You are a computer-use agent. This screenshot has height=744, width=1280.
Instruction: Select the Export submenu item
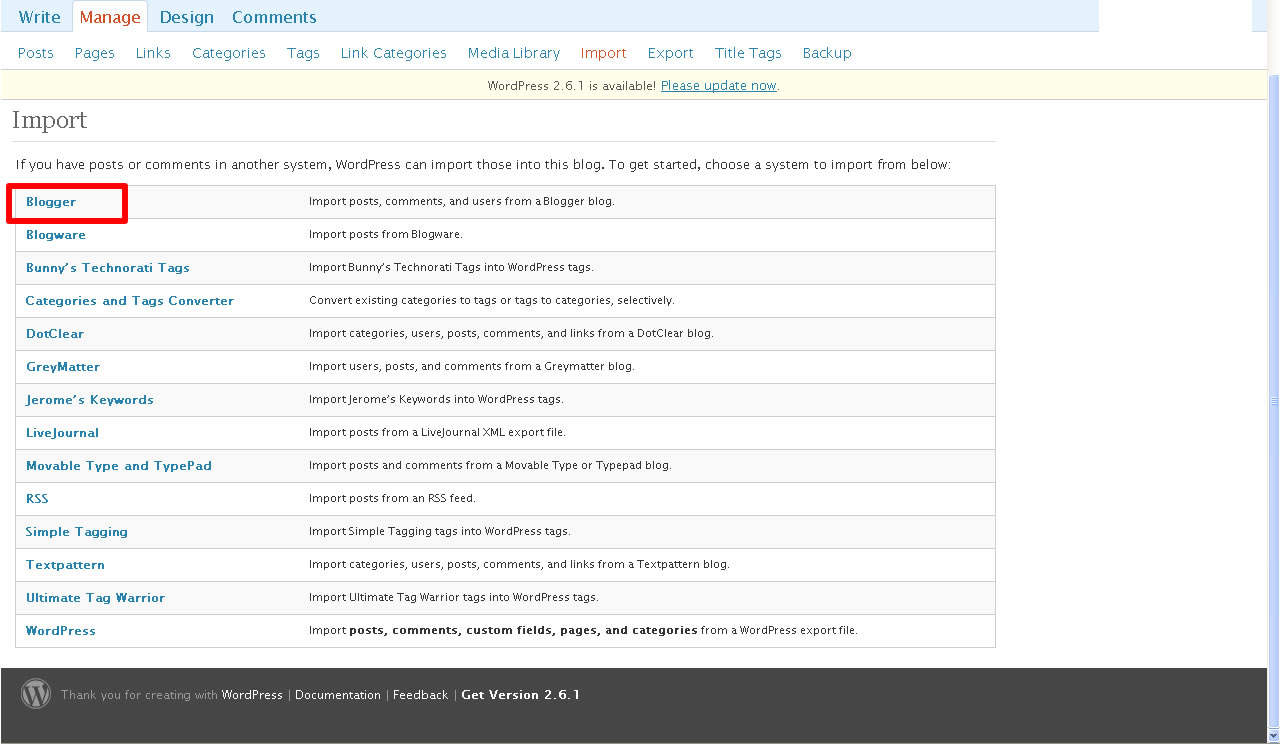670,53
